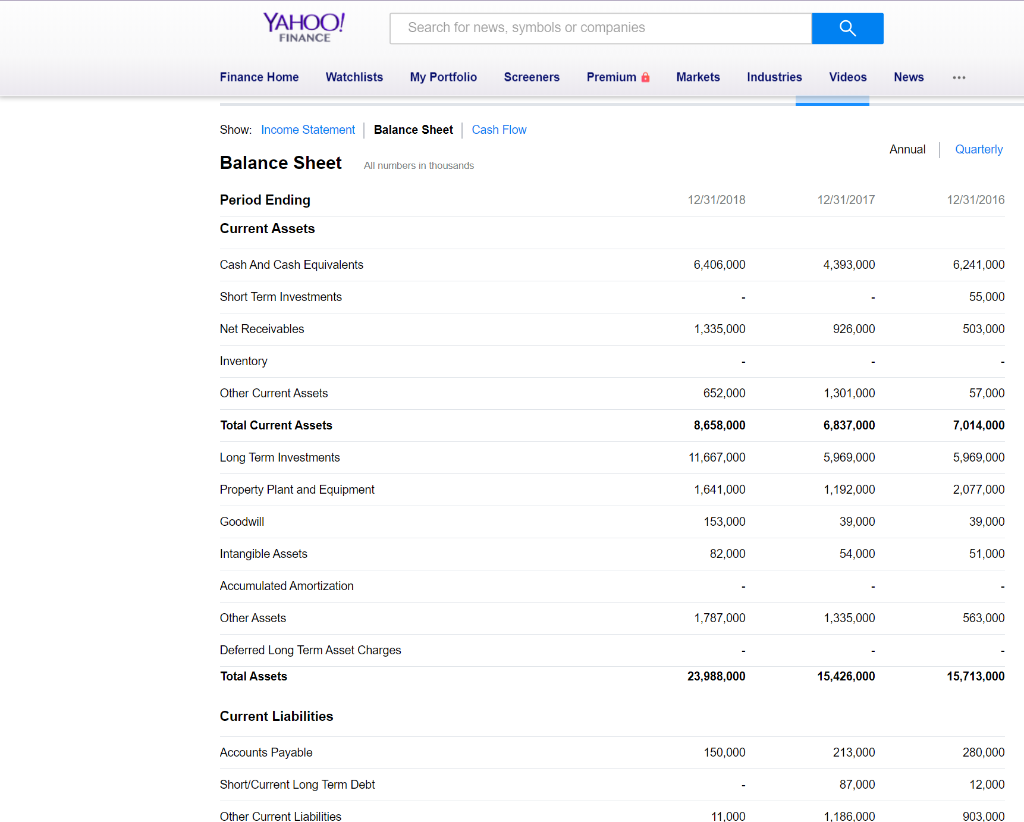Go to Videos section
Viewport: 1024px width, 822px height.
pyautogui.click(x=848, y=77)
